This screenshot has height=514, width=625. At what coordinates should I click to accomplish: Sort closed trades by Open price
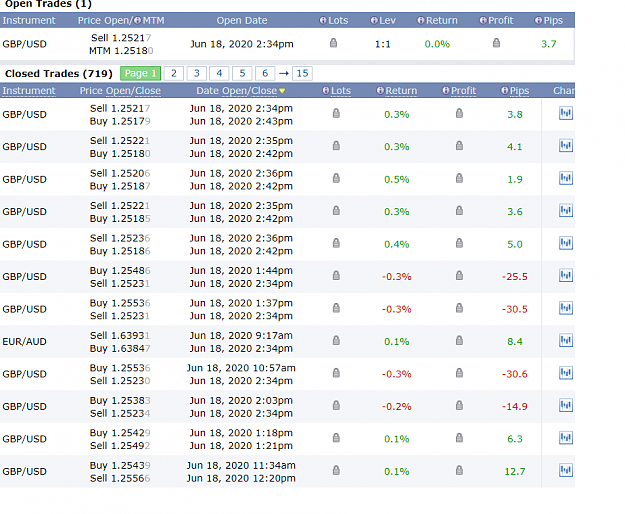[118, 91]
